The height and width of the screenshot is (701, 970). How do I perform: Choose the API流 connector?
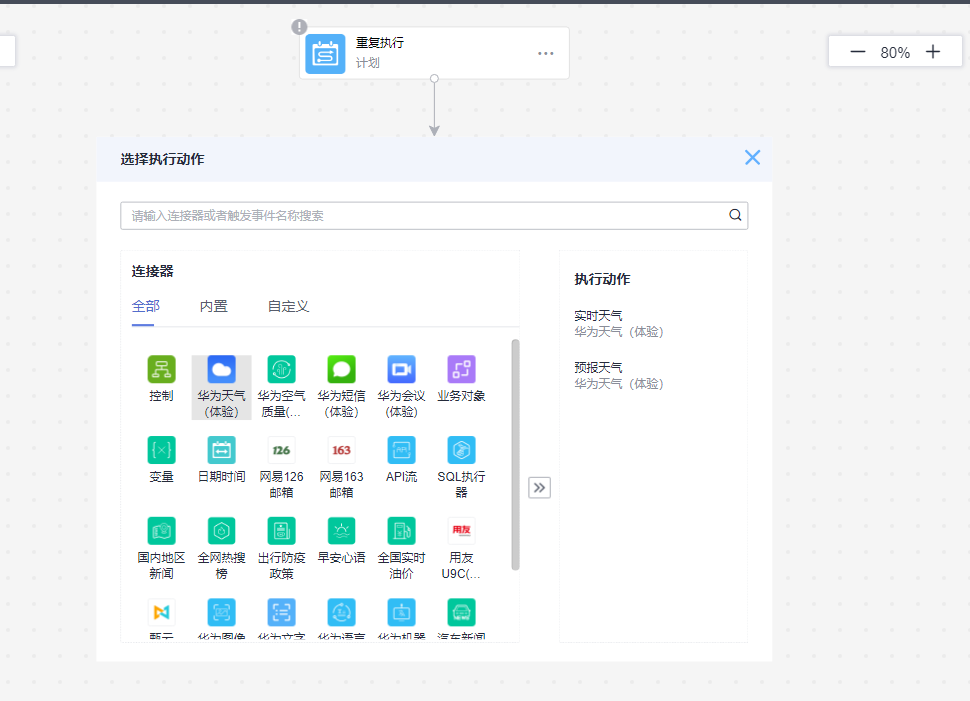pyautogui.click(x=401, y=460)
